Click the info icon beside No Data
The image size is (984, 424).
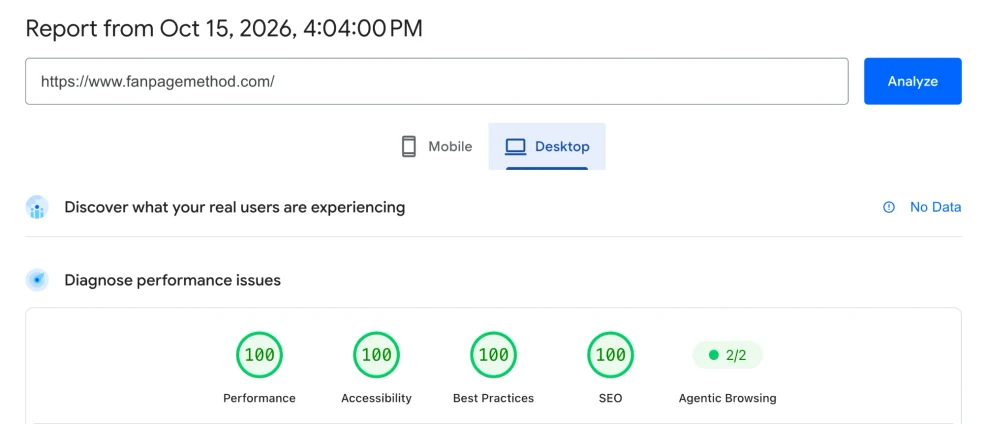coord(889,207)
